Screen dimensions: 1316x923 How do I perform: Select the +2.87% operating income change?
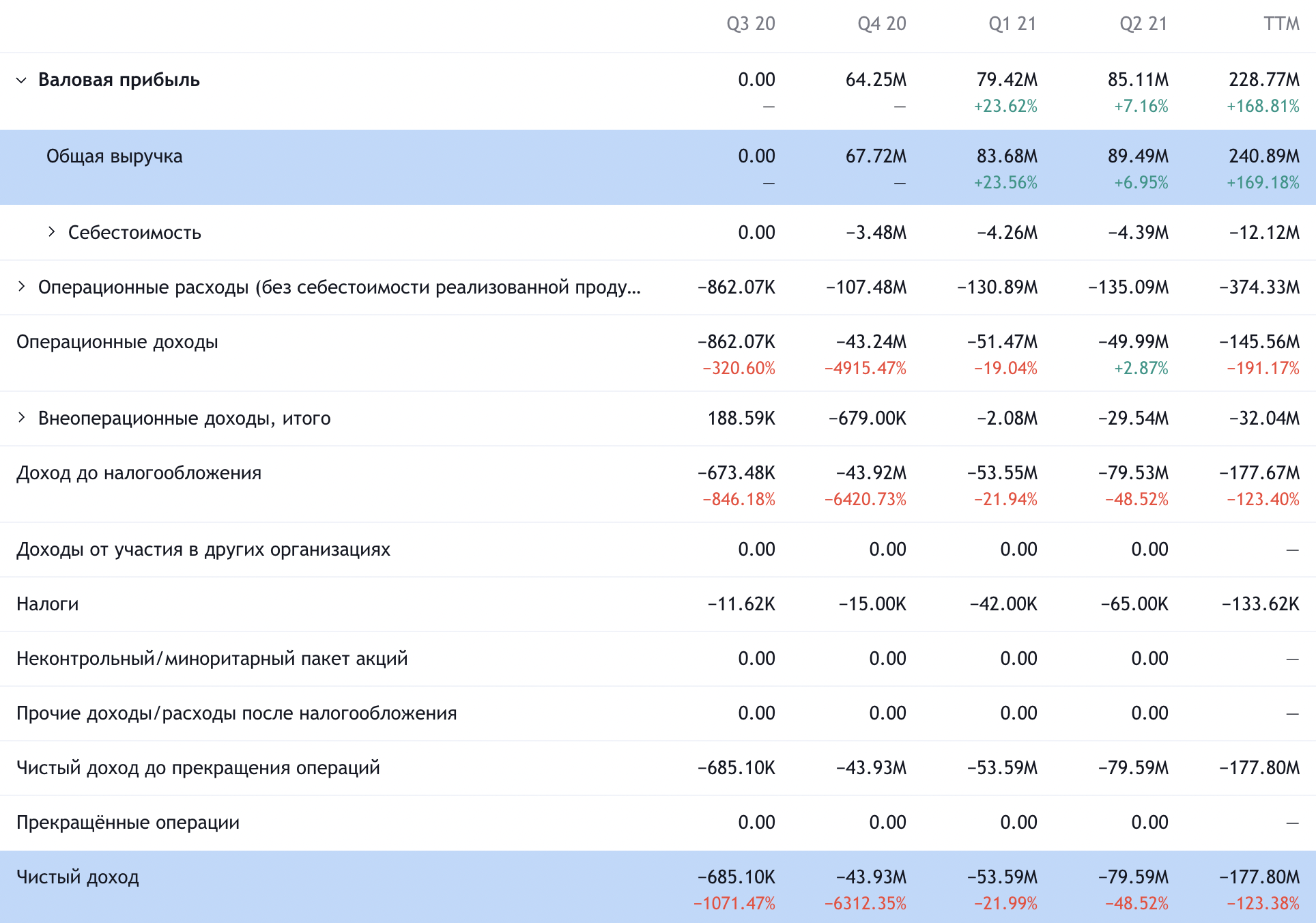tap(1141, 369)
